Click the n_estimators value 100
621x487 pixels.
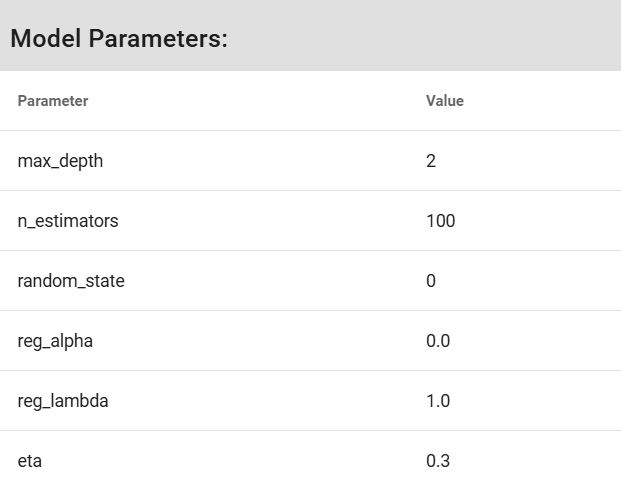(440, 221)
